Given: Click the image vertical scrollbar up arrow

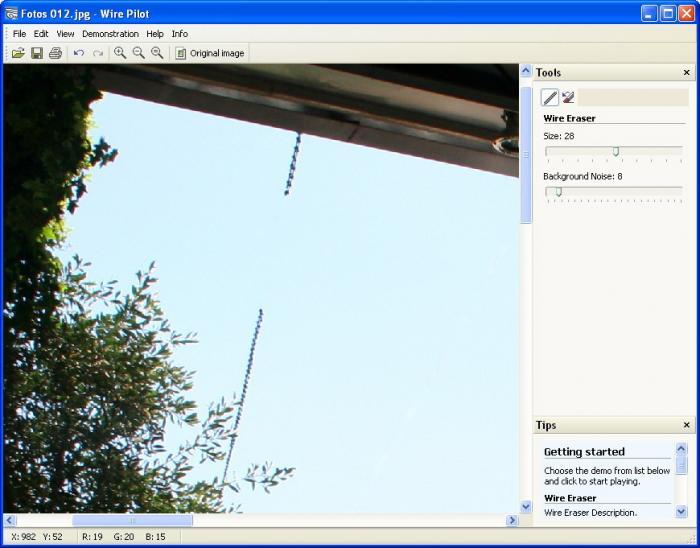Looking at the screenshot, I should [x=526, y=71].
